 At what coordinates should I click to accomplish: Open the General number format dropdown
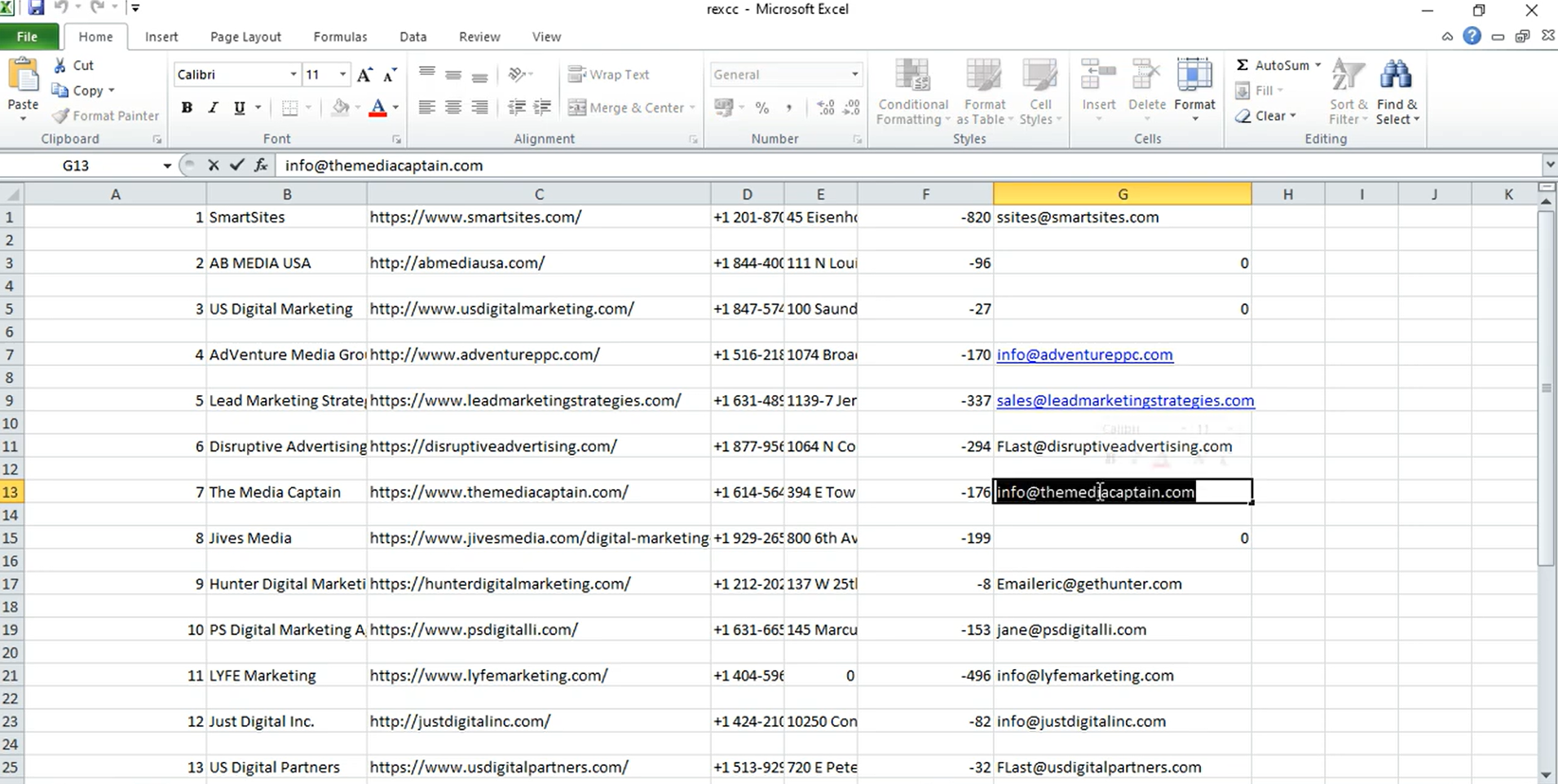[855, 74]
